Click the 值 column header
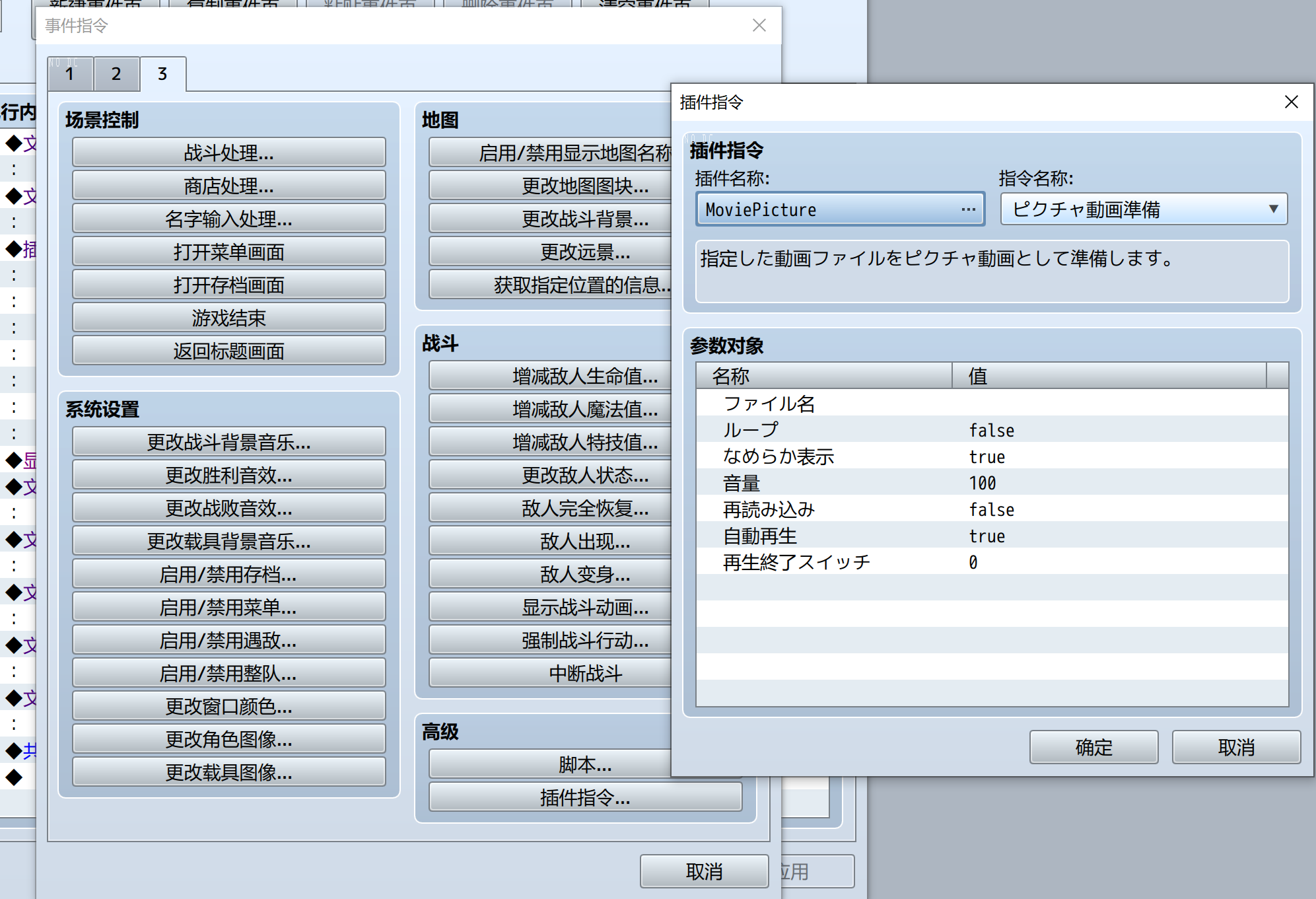This screenshot has width=1316, height=899. point(1109,376)
